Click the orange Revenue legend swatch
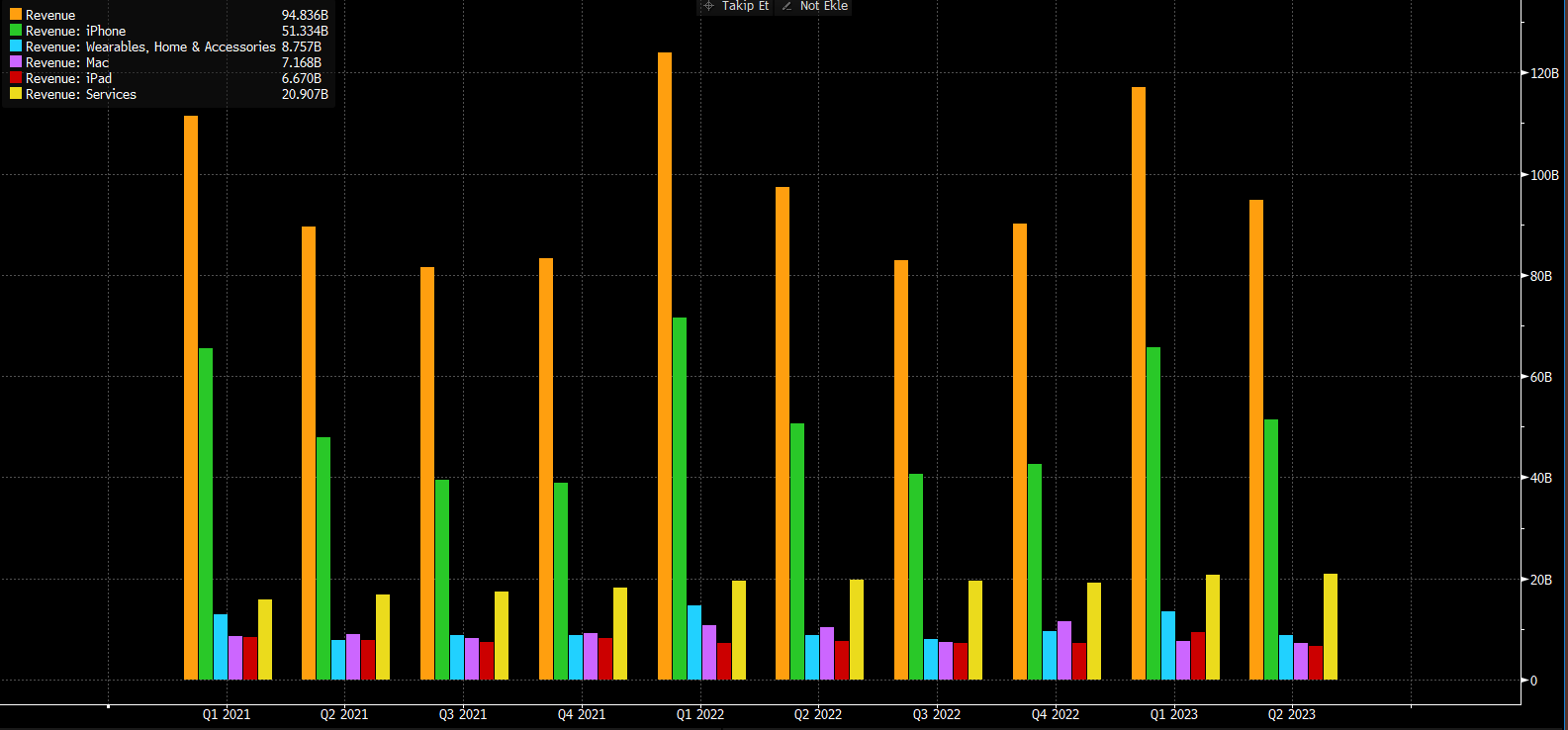Viewport: 1568px width, 730px height. [x=16, y=15]
